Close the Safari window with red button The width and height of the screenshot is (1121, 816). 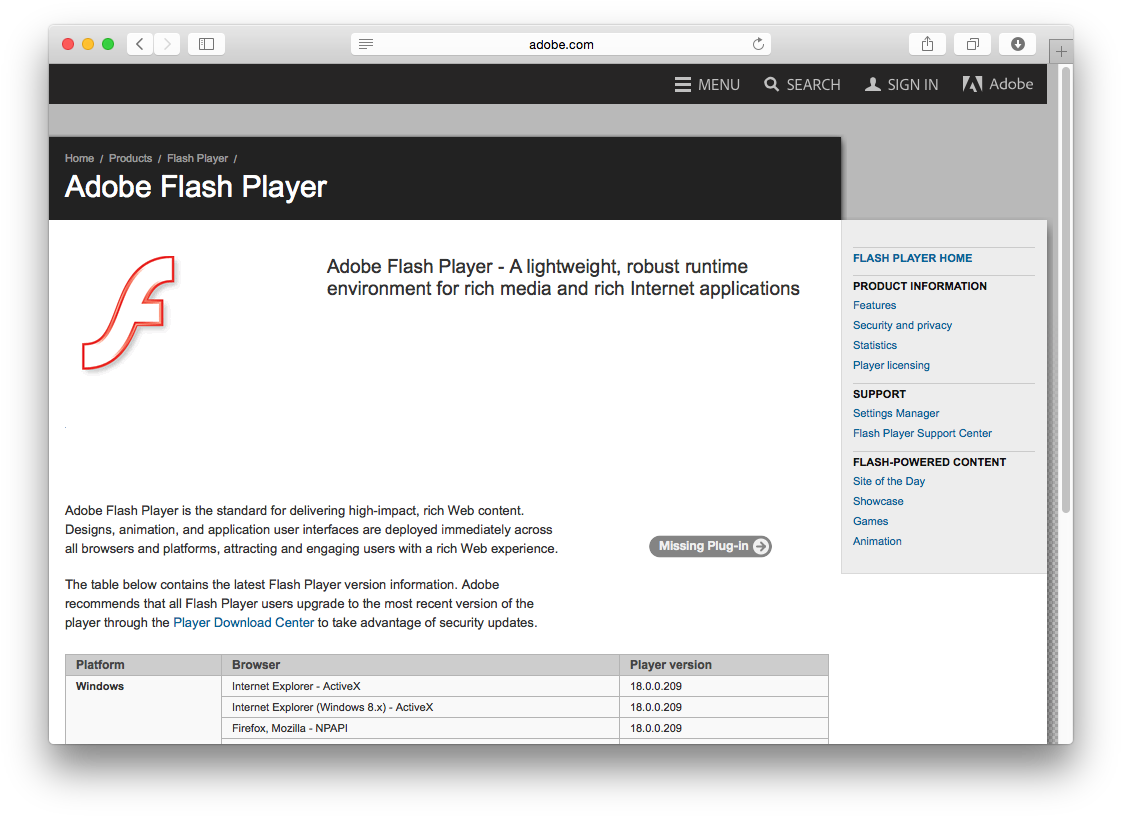(68, 44)
